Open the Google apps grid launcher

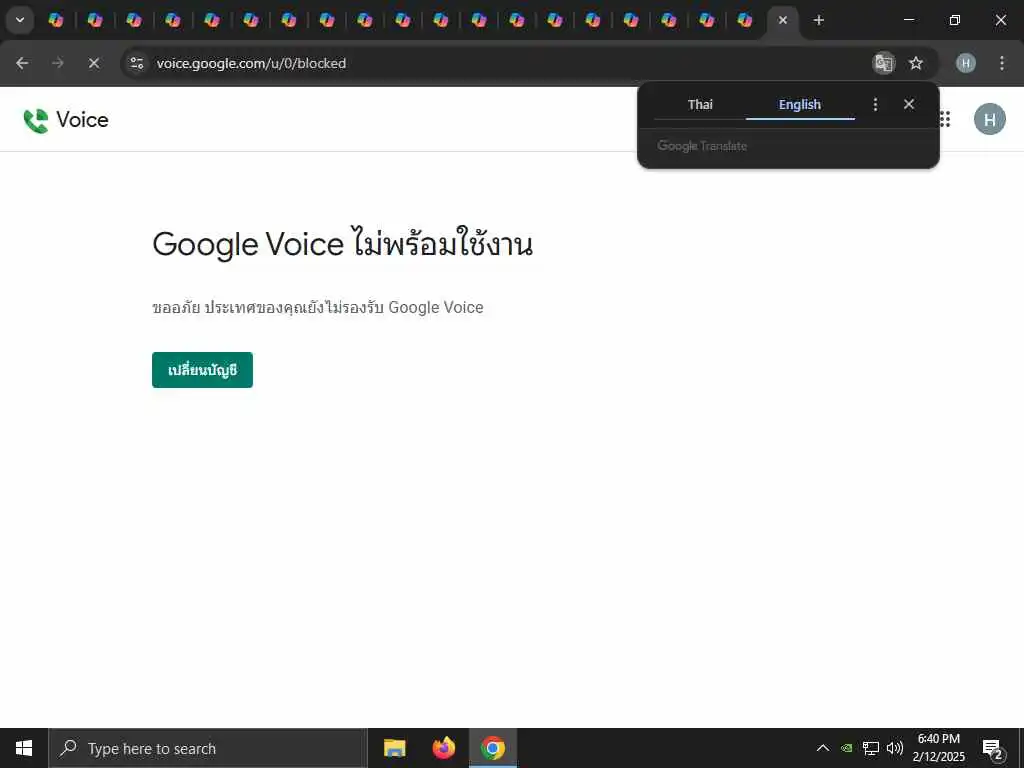(944, 120)
